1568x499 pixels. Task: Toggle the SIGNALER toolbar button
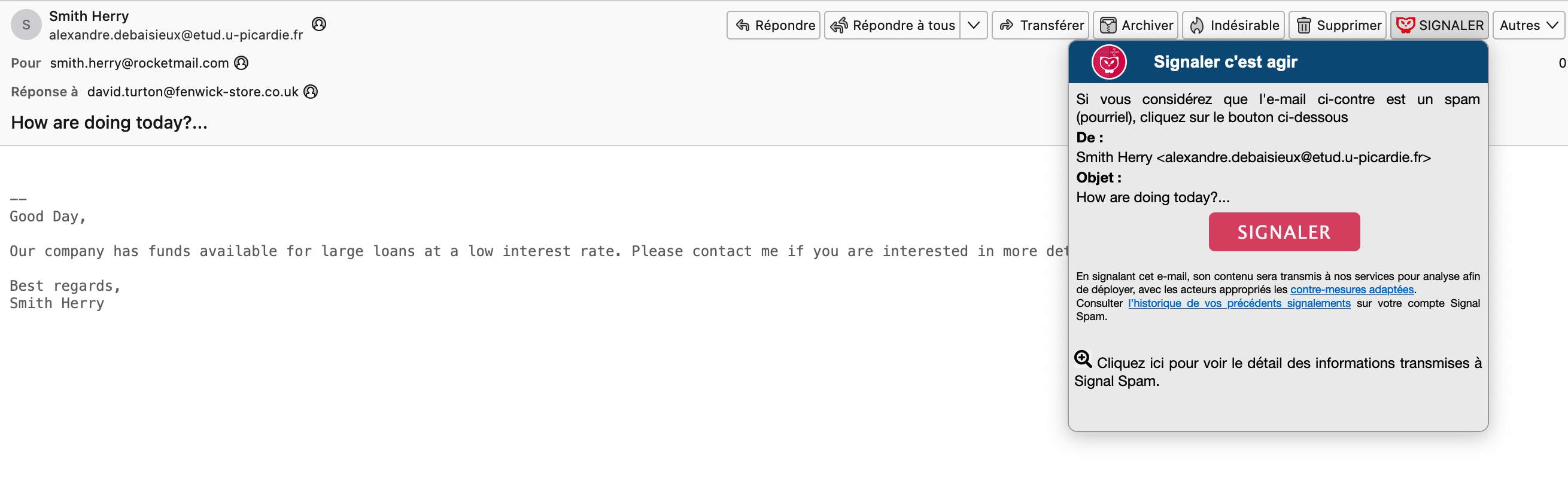tap(1439, 25)
